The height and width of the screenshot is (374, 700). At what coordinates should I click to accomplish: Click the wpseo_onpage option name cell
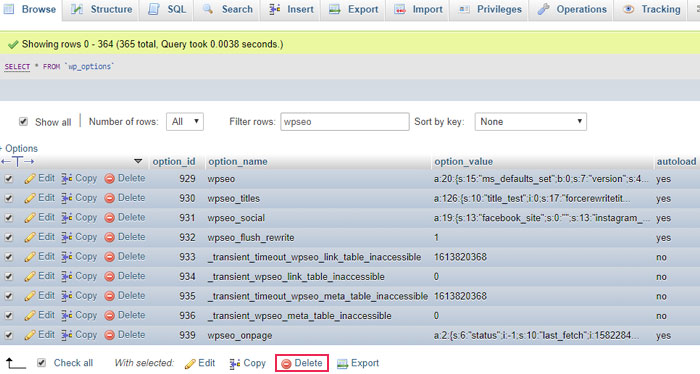click(240, 336)
